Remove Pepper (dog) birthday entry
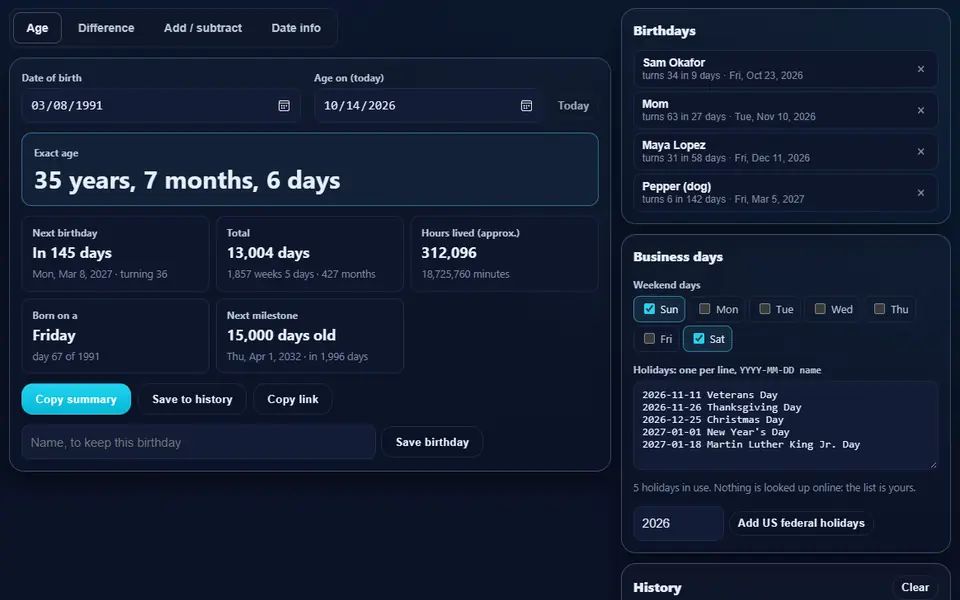Screen dimensions: 960x600 (x=920, y=193)
